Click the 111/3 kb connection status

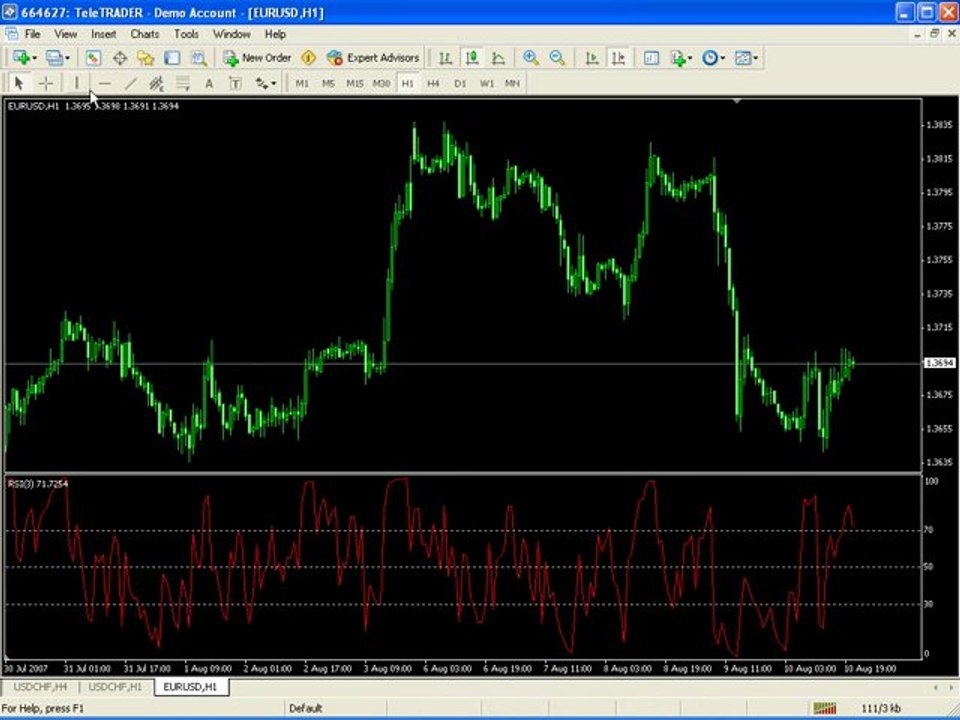pyautogui.click(x=880, y=708)
